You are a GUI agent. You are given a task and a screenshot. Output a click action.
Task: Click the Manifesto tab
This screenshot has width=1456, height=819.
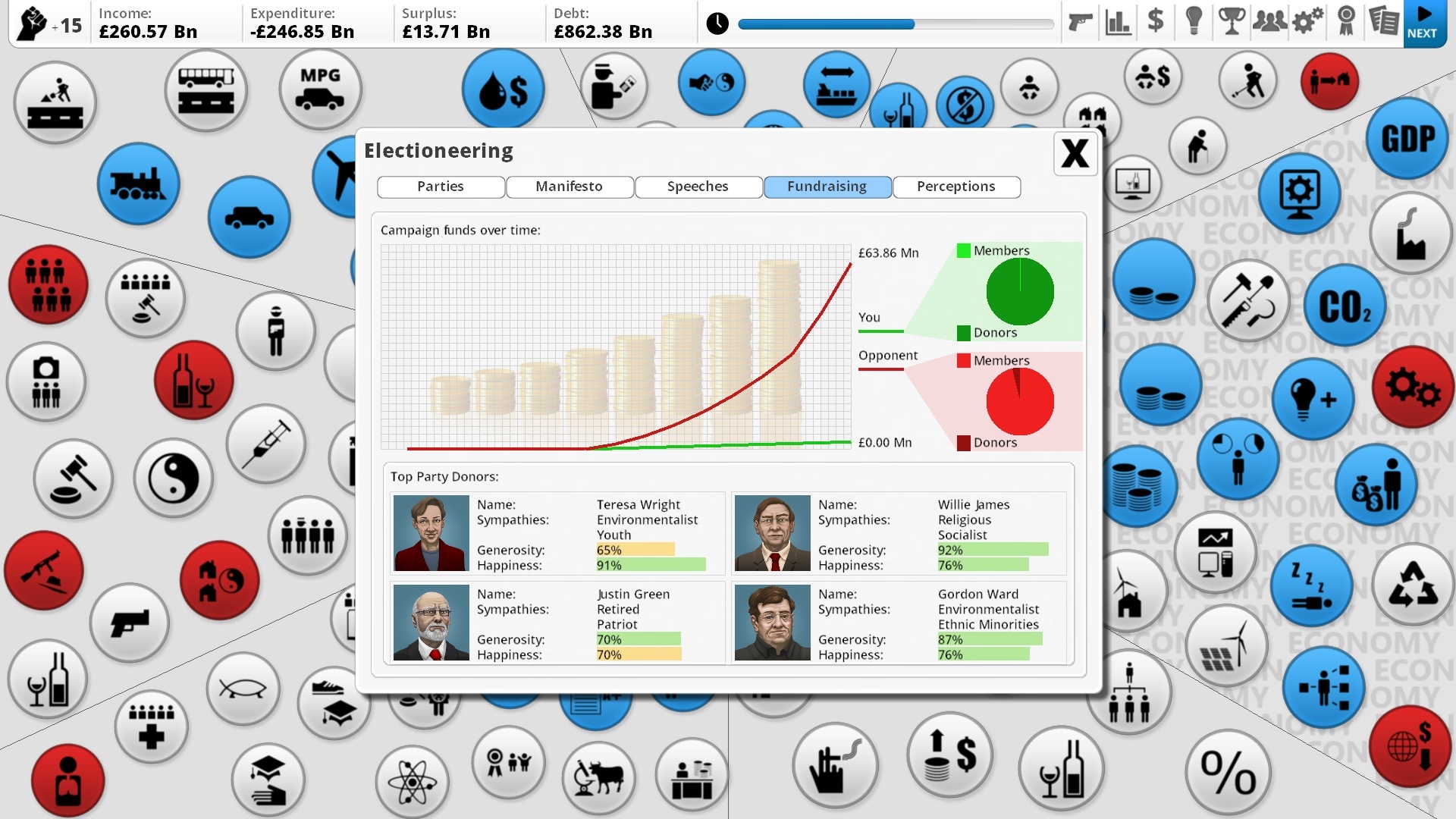click(x=569, y=185)
